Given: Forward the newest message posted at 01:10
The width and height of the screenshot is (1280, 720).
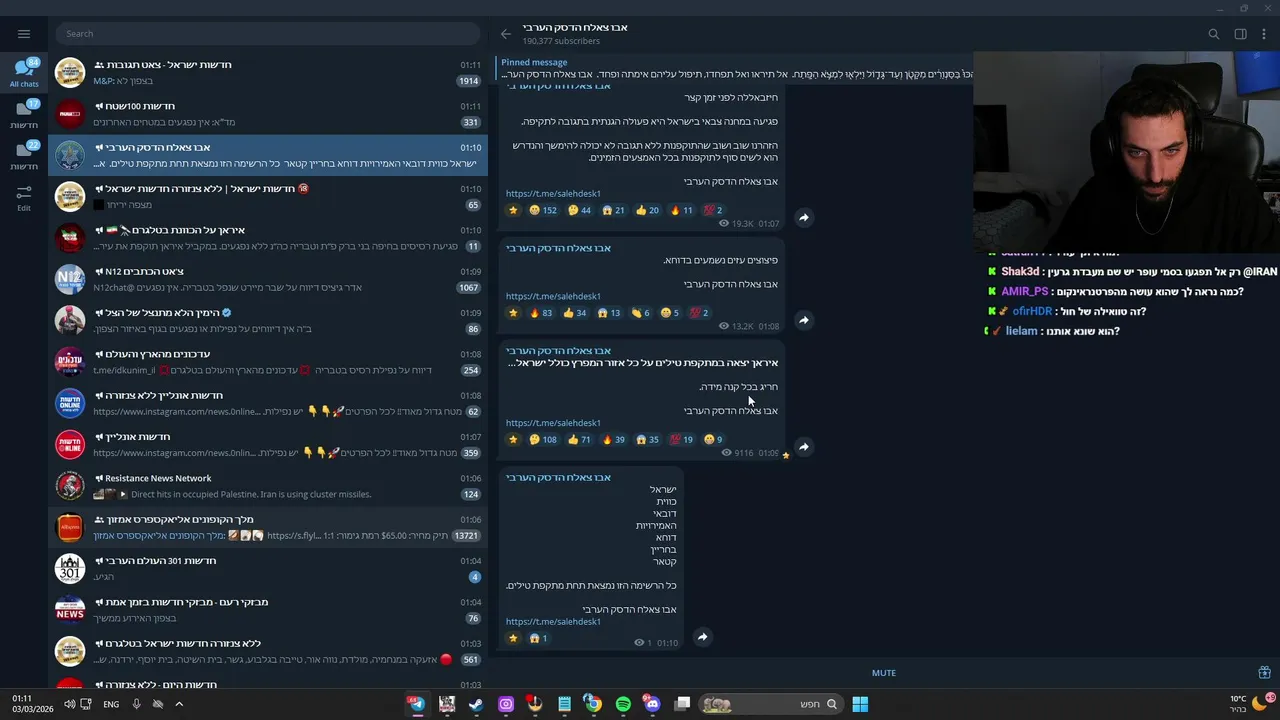Looking at the screenshot, I should click(702, 637).
